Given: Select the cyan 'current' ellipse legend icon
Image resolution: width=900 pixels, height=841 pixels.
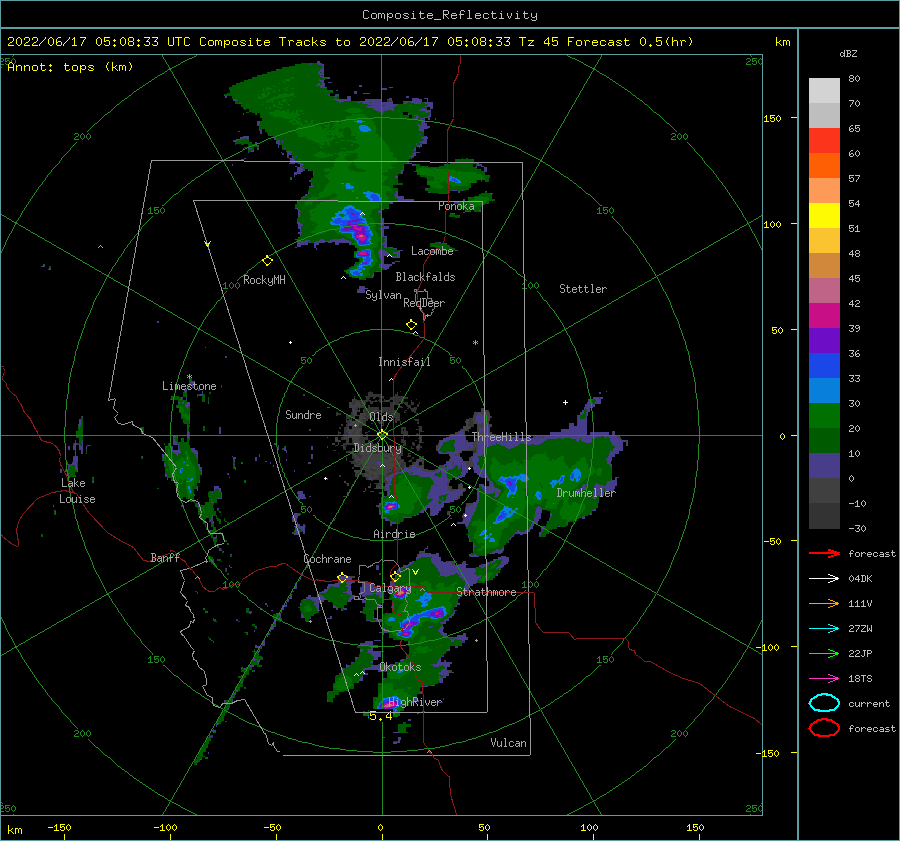Looking at the screenshot, I should click(x=824, y=703).
